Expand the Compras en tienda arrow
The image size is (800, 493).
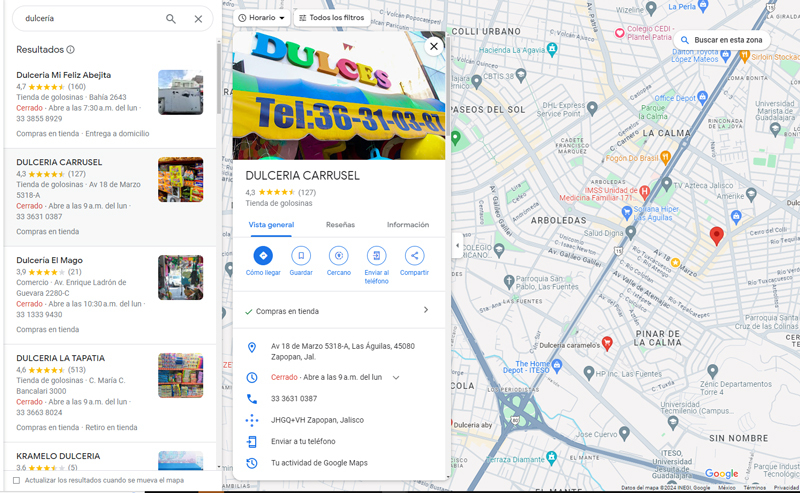point(426,310)
